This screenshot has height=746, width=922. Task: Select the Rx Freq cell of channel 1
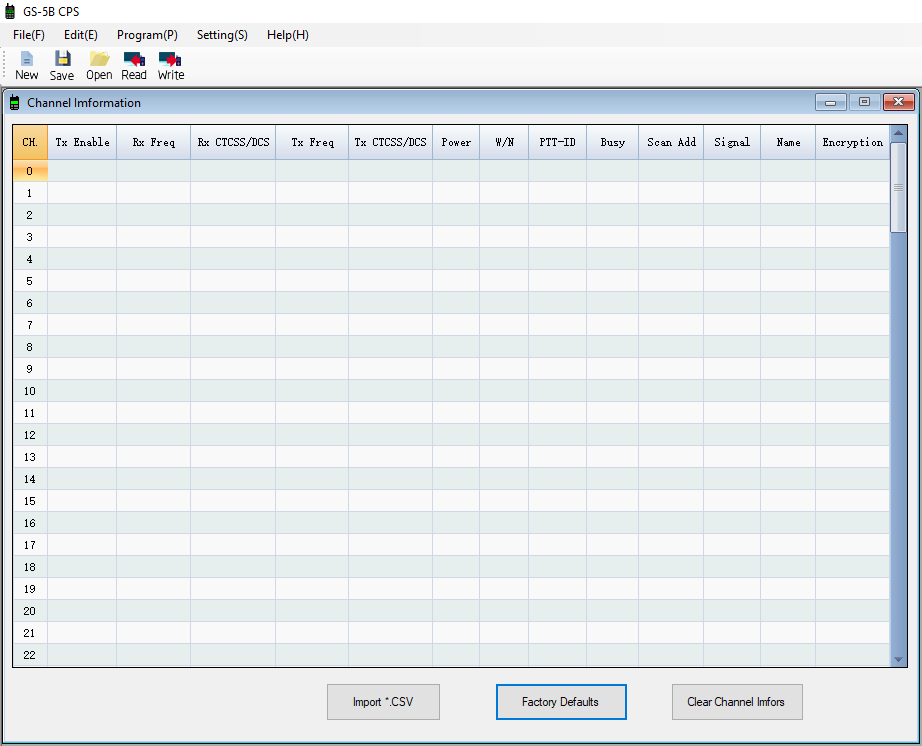[153, 193]
